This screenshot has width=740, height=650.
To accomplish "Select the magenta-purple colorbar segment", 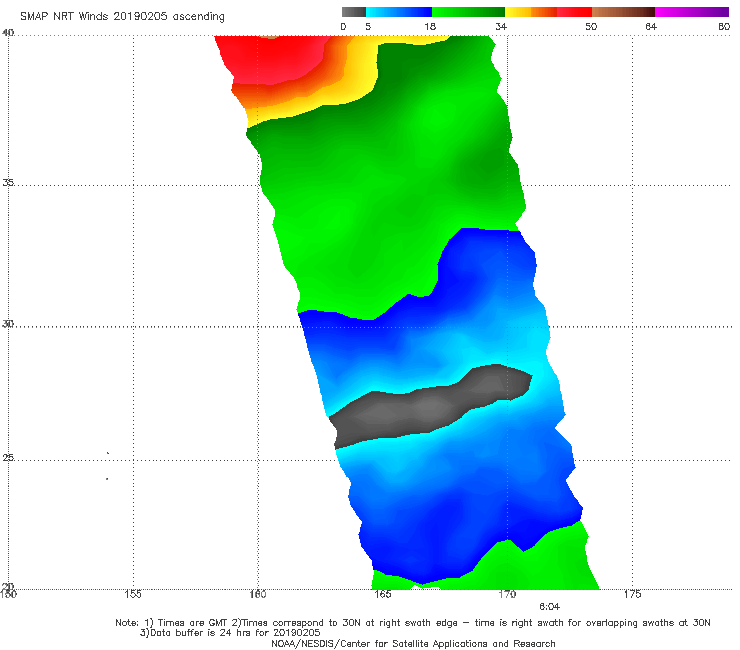I will pos(692,12).
